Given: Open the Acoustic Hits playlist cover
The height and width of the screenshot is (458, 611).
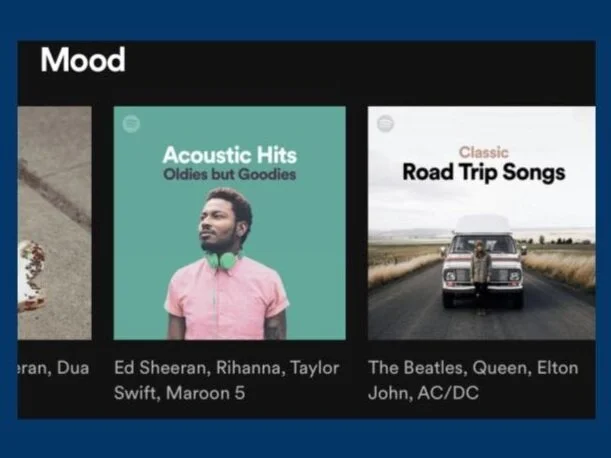Looking at the screenshot, I should (x=230, y=223).
